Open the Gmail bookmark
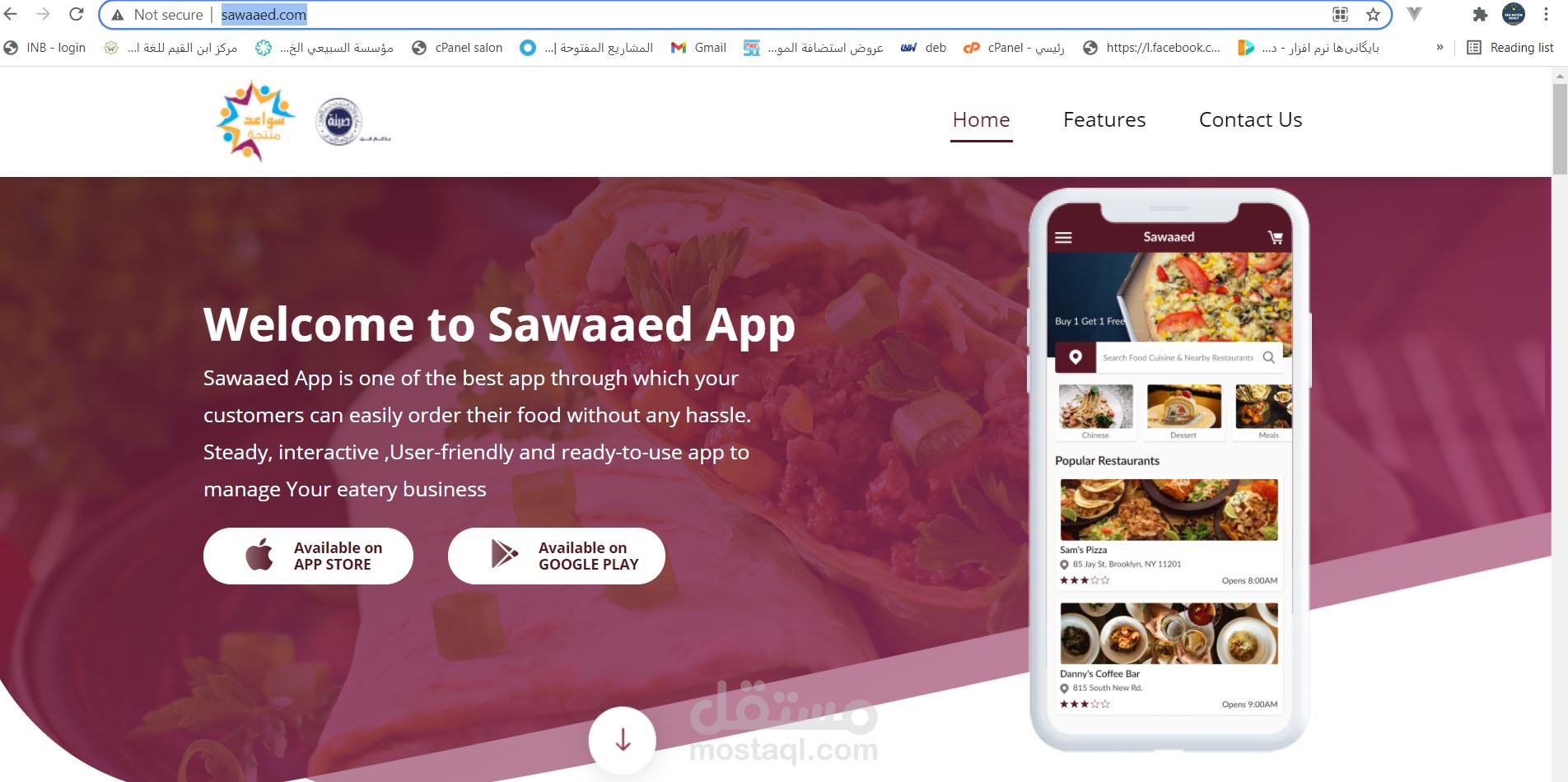This screenshot has width=1568, height=782. tap(698, 48)
